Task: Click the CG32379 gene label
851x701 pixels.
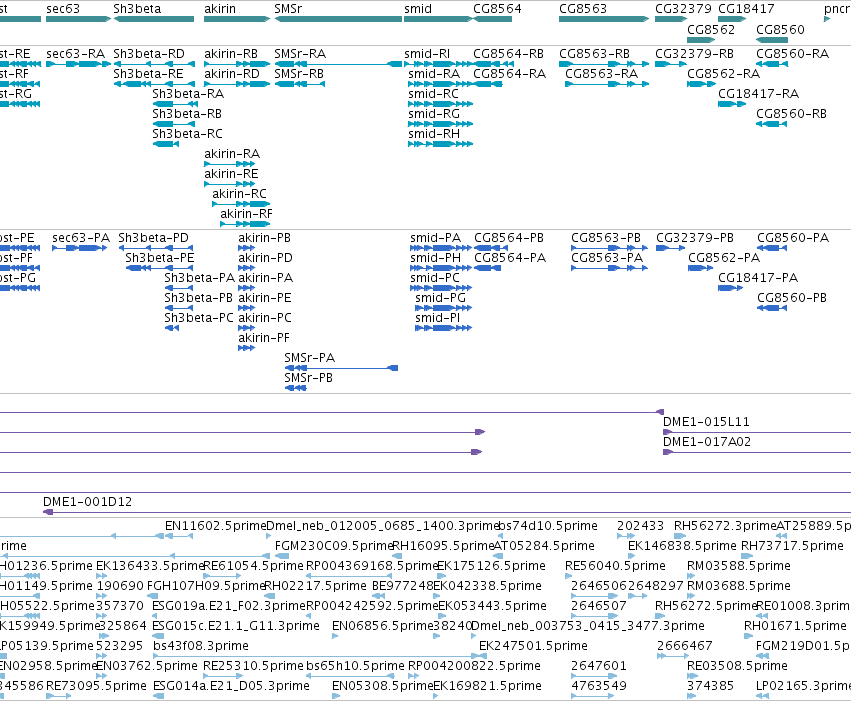Action: (x=683, y=9)
